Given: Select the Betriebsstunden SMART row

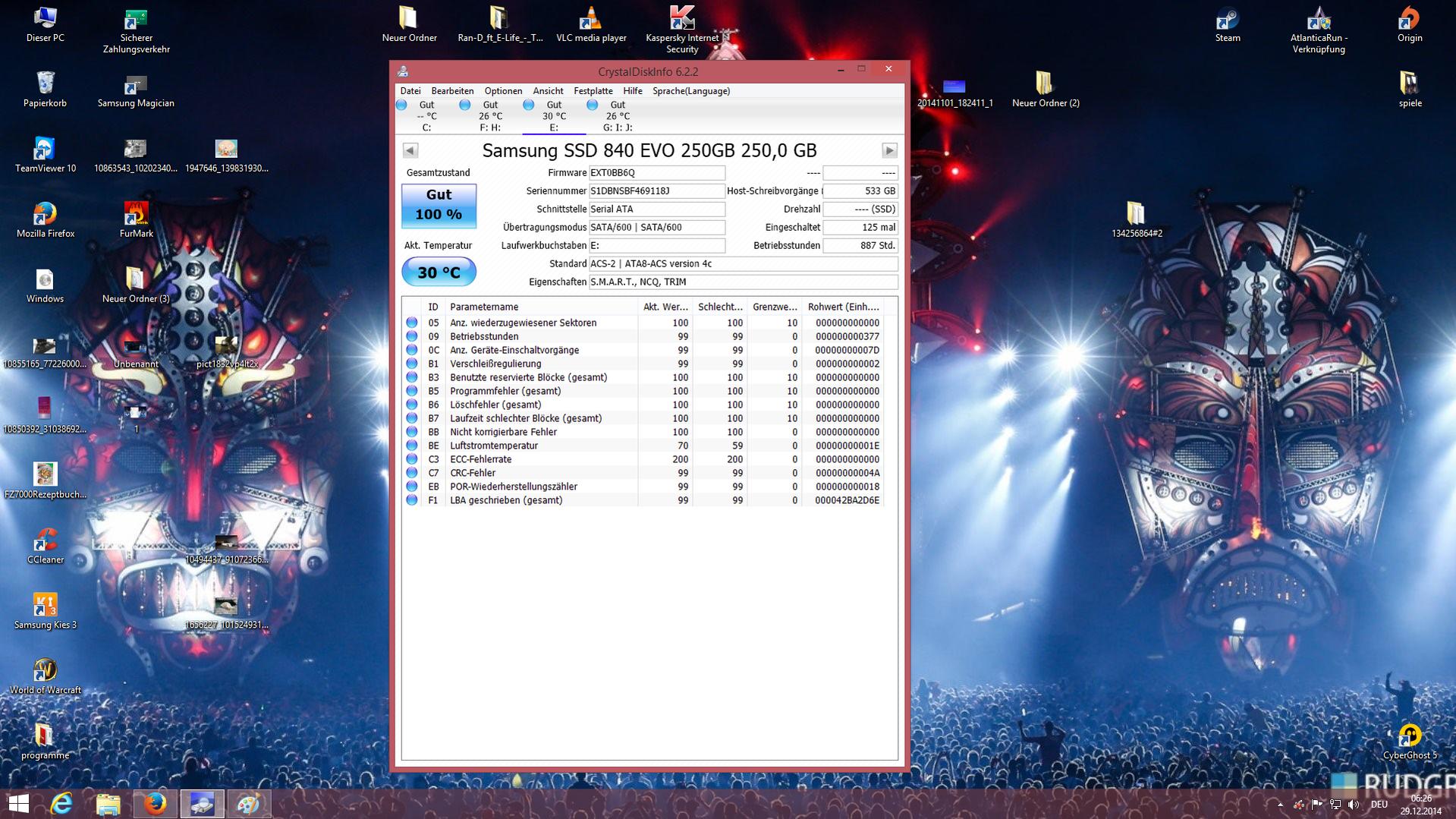Looking at the screenshot, I should pyautogui.click(x=644, y=336).
